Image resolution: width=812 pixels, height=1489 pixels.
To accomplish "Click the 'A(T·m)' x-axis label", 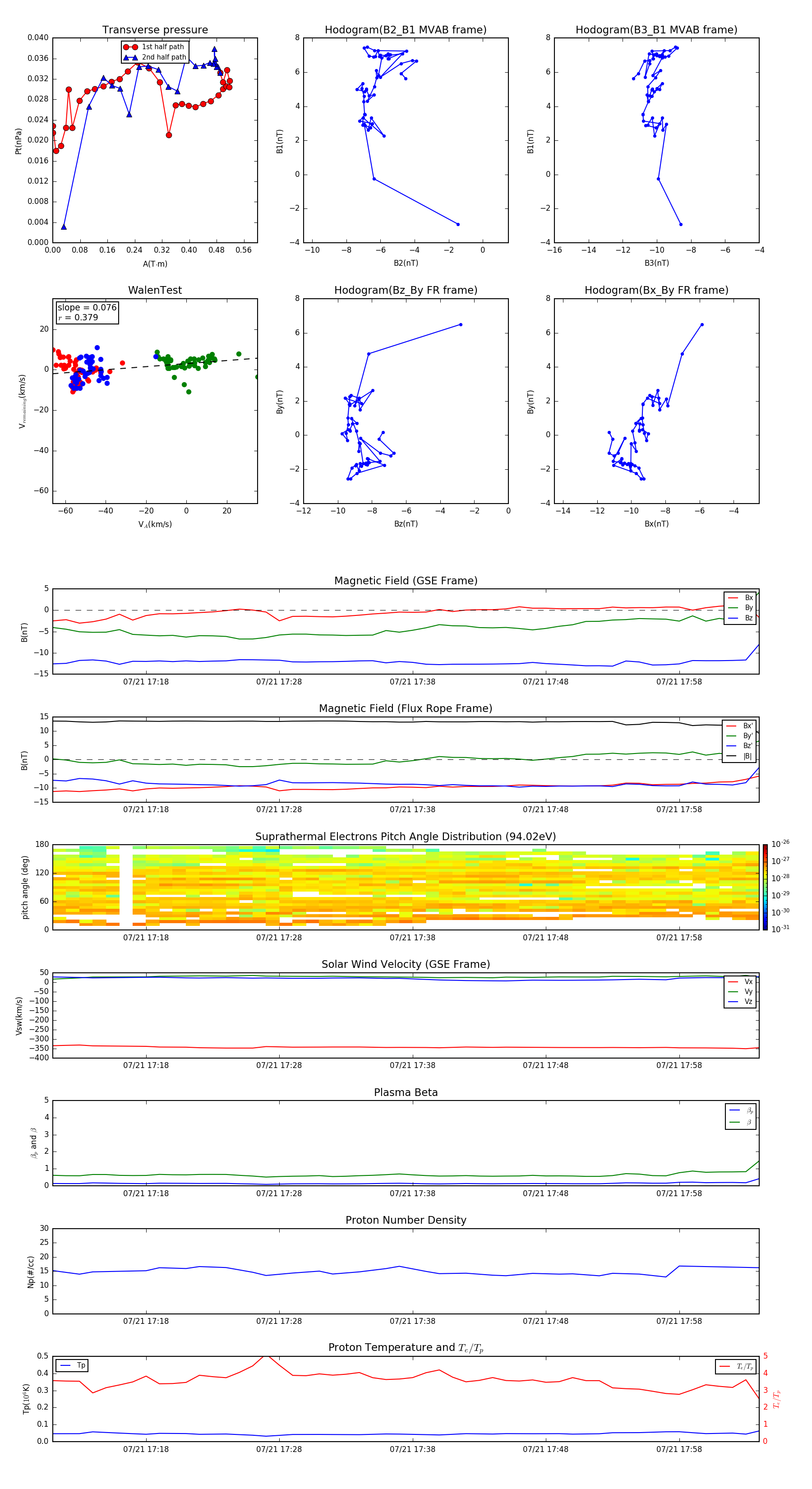I will [x=155, y=264].
